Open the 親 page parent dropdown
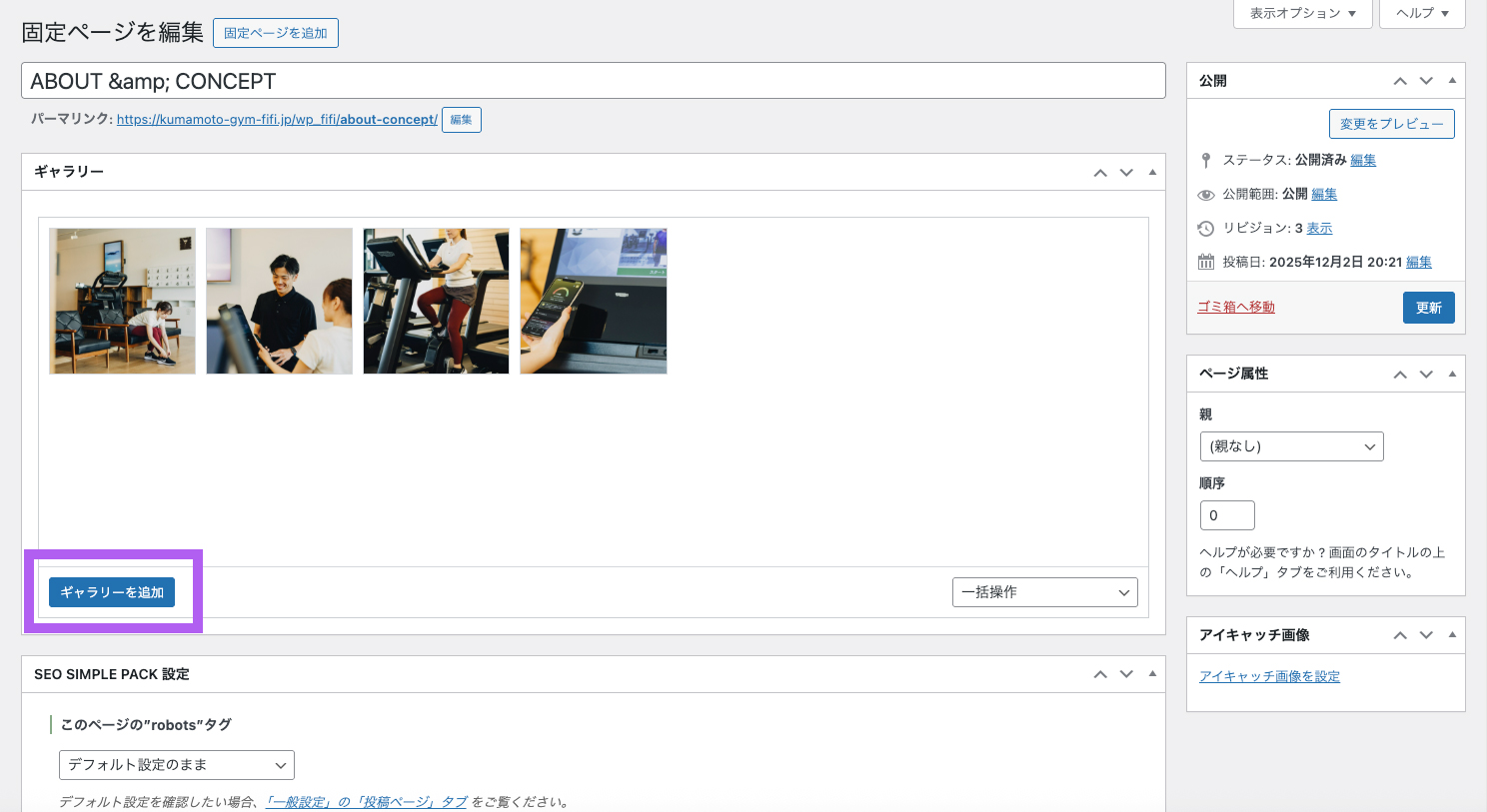Screen dimensions: 1487x812 1291,446
